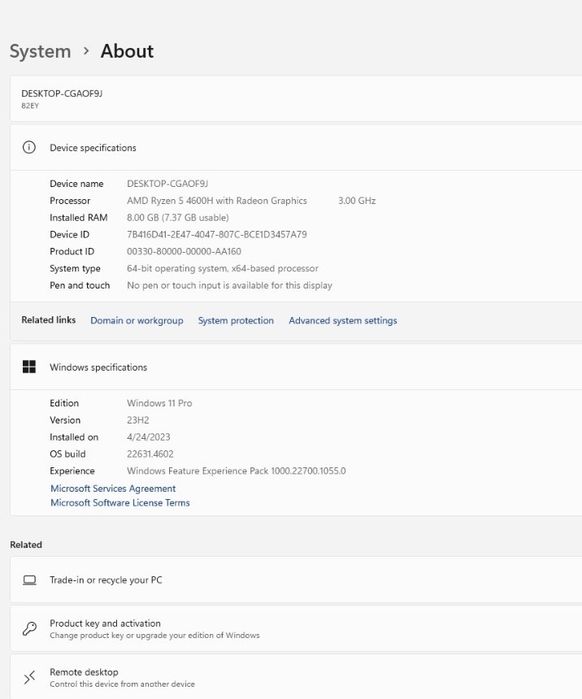The image size is (582, 699).
Task: Collapse the Windows specifications section
Action: click(x=296, y=367)
